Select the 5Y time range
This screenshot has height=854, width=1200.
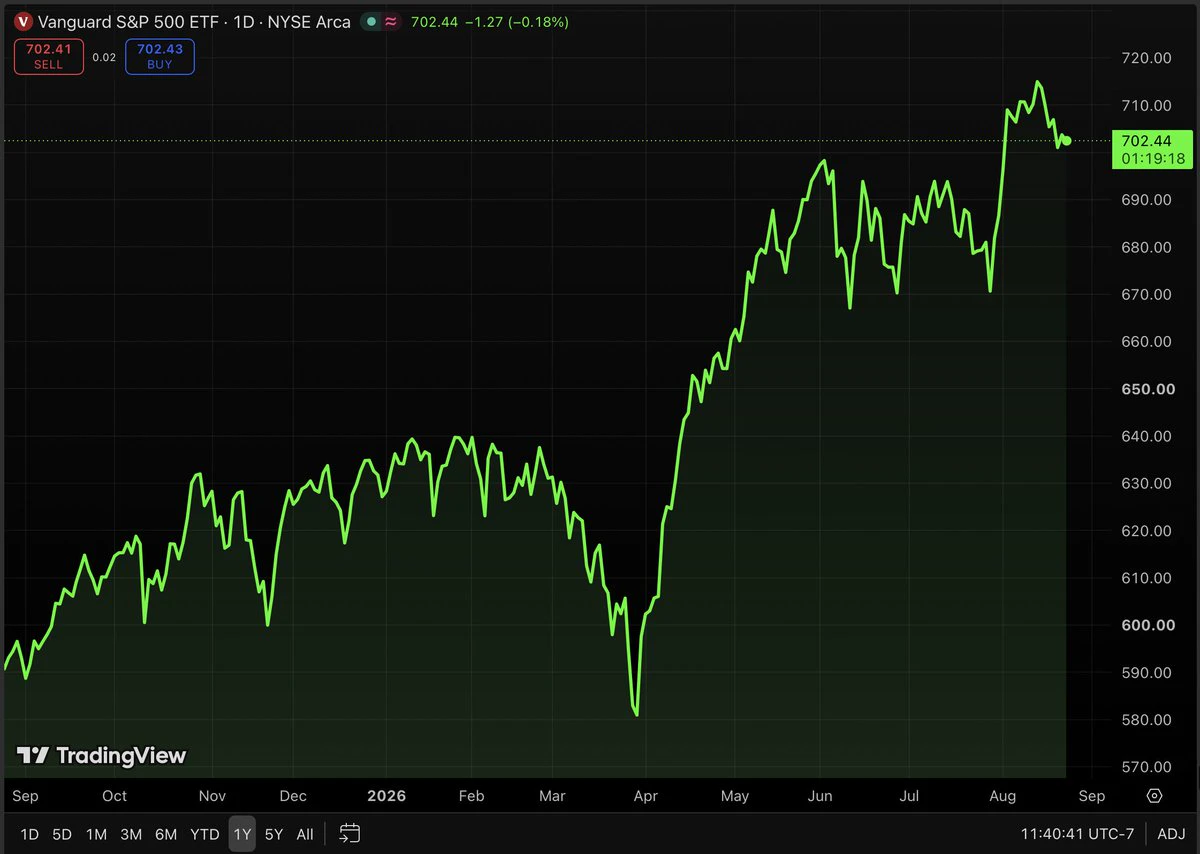tap(274, 834)
